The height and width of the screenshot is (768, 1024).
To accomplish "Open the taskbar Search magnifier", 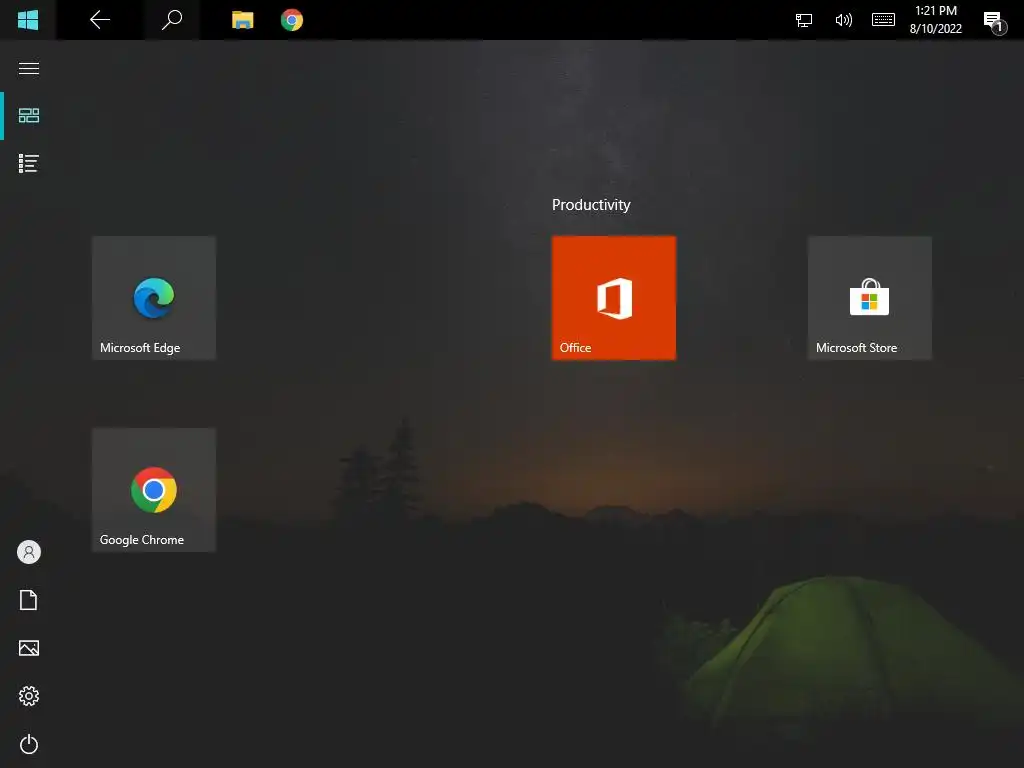I will [x=172, y=20].
